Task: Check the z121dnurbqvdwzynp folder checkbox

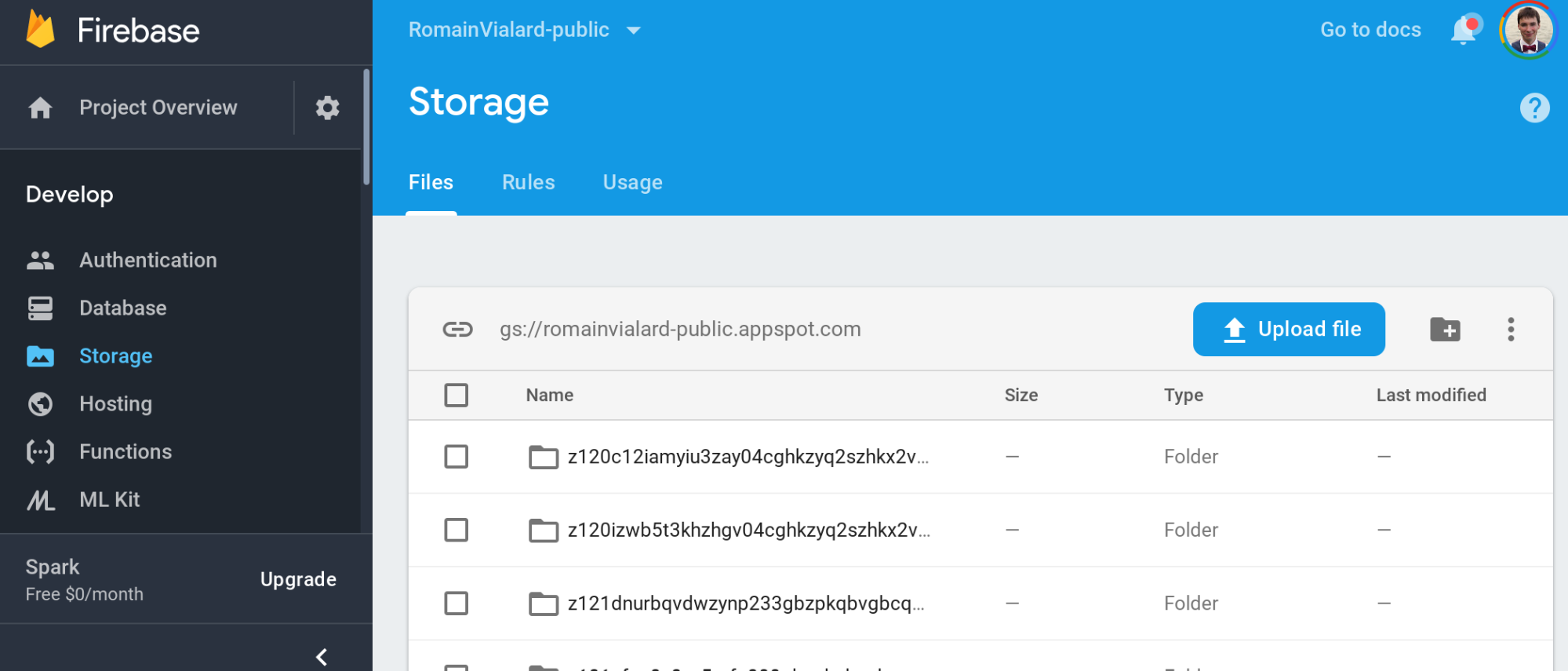Action: (x=456, y=604)
